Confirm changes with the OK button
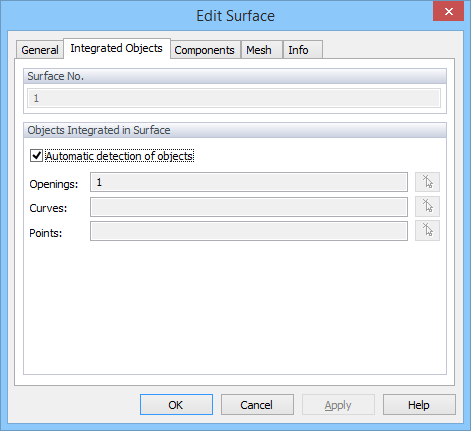This screenshot has height=431, width=471. [x=176, y=405]
